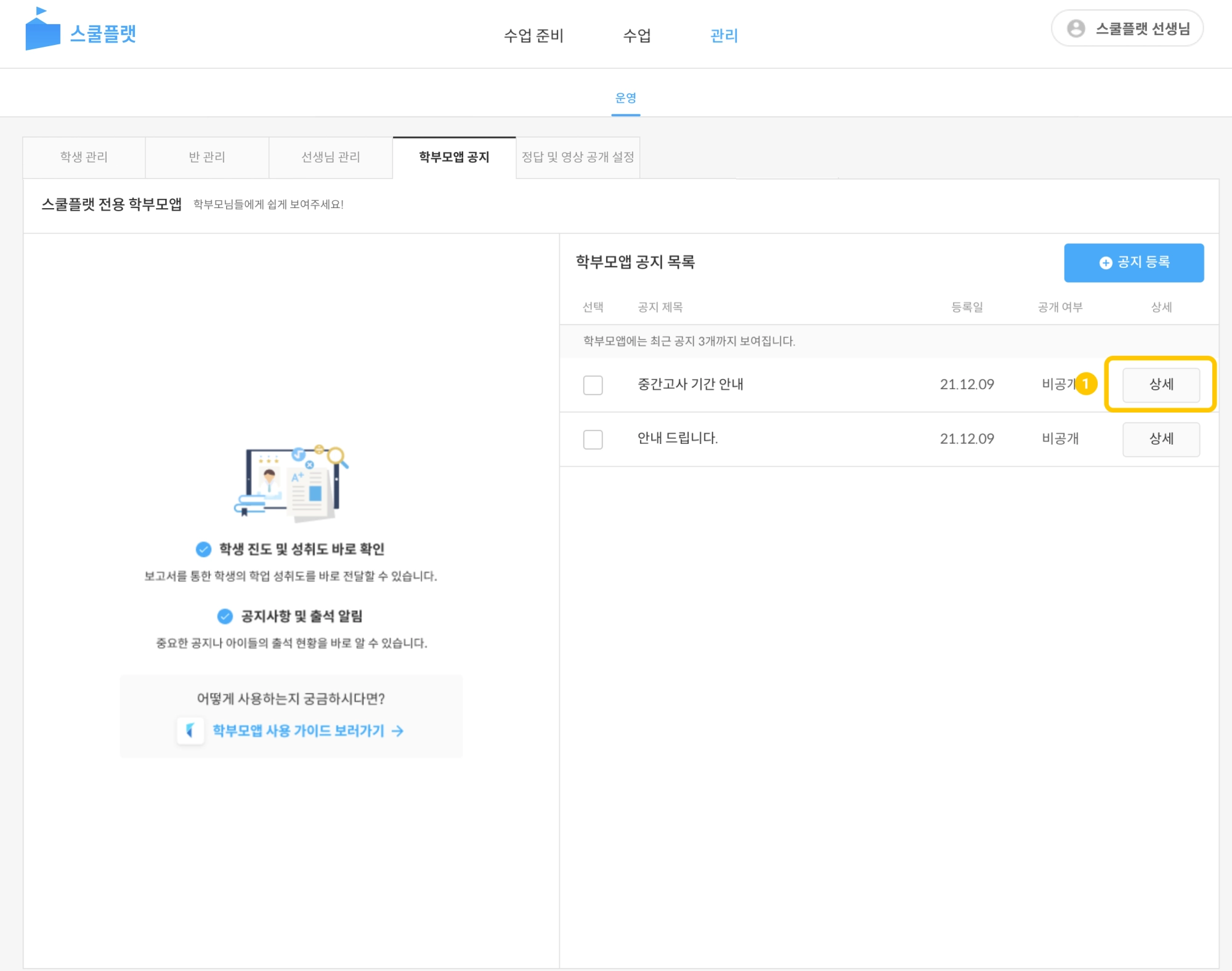Screen dimensions: 1232x971
Task: Open 상세 for 안내 드립니다 notice
Action: coord(1161,439)
